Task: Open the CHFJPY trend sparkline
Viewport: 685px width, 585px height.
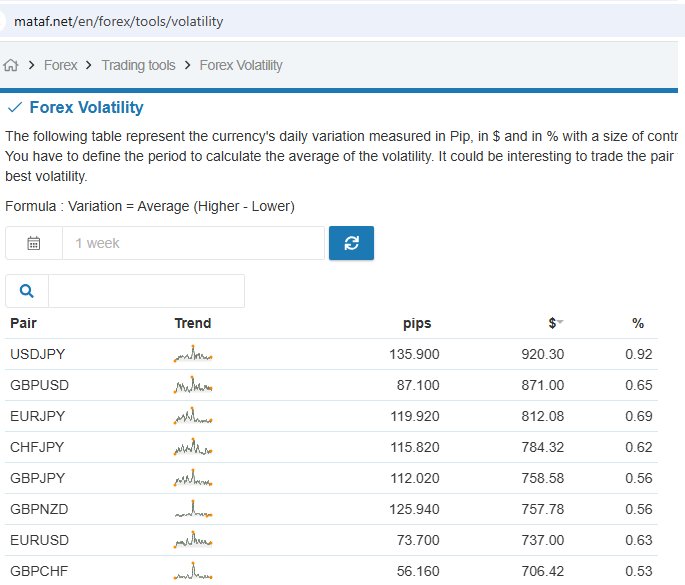Action: click(193, 447)
